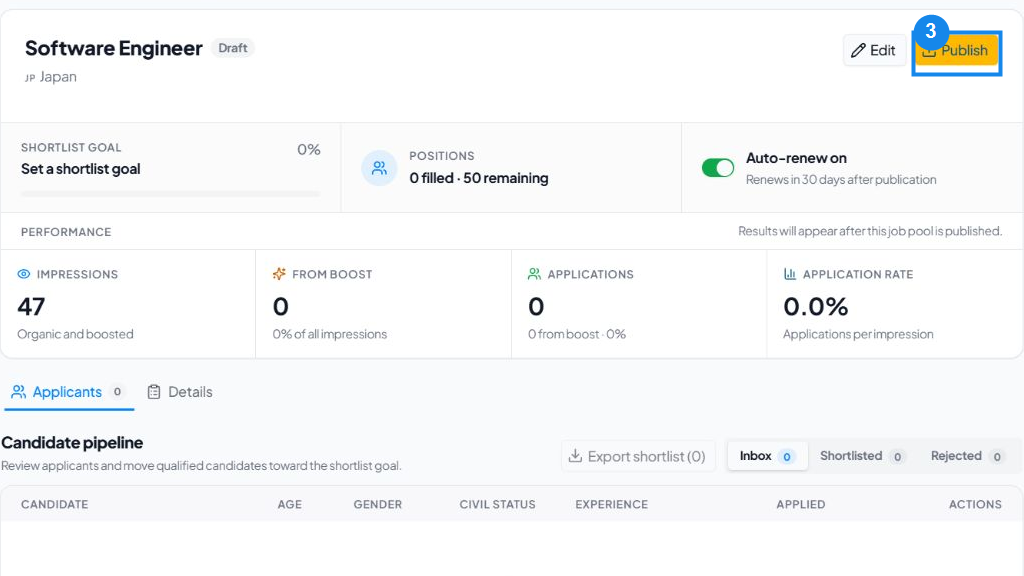This screenshot has height=576, width=1024.
Task: Click the Impressions eye icon
Action: pos(24,274)
